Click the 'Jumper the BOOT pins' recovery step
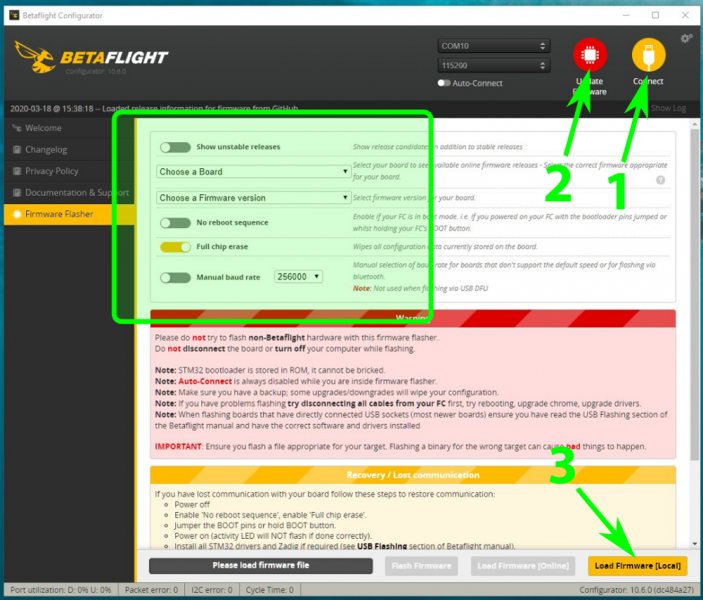 (x=254, y=525)
